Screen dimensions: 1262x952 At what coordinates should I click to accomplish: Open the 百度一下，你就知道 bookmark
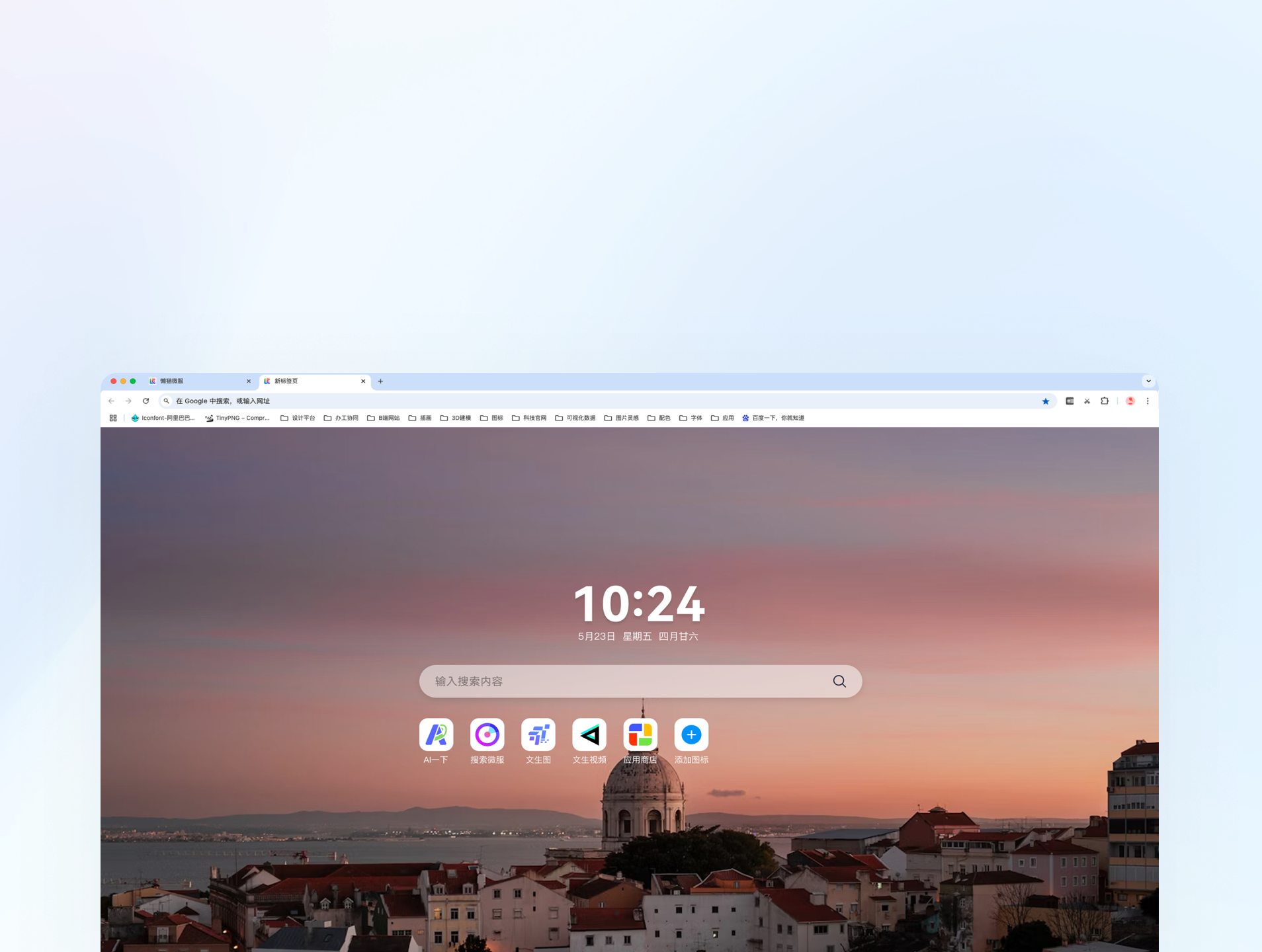coord(773,418)
